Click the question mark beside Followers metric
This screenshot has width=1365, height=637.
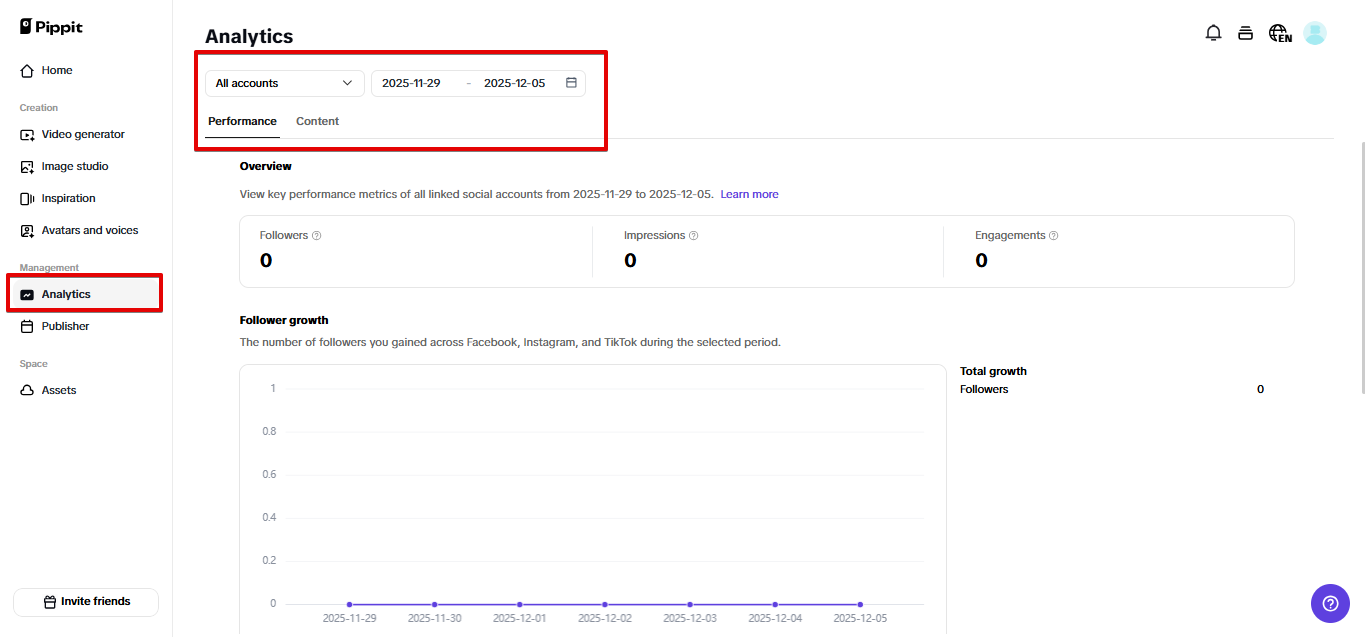[316, 235]
